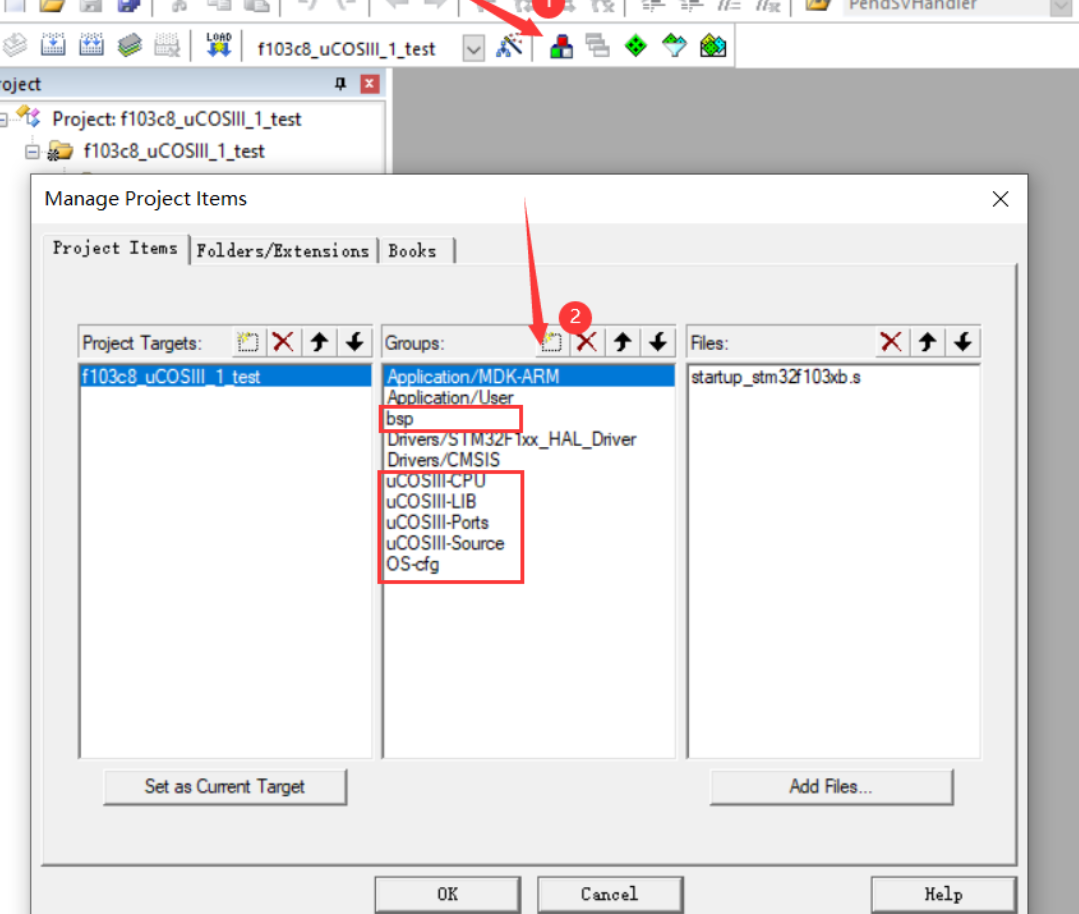The width and height of the screenshot is (1079, 914).
Task: Click the Batch Build toolbar icon
Action: 129,45
